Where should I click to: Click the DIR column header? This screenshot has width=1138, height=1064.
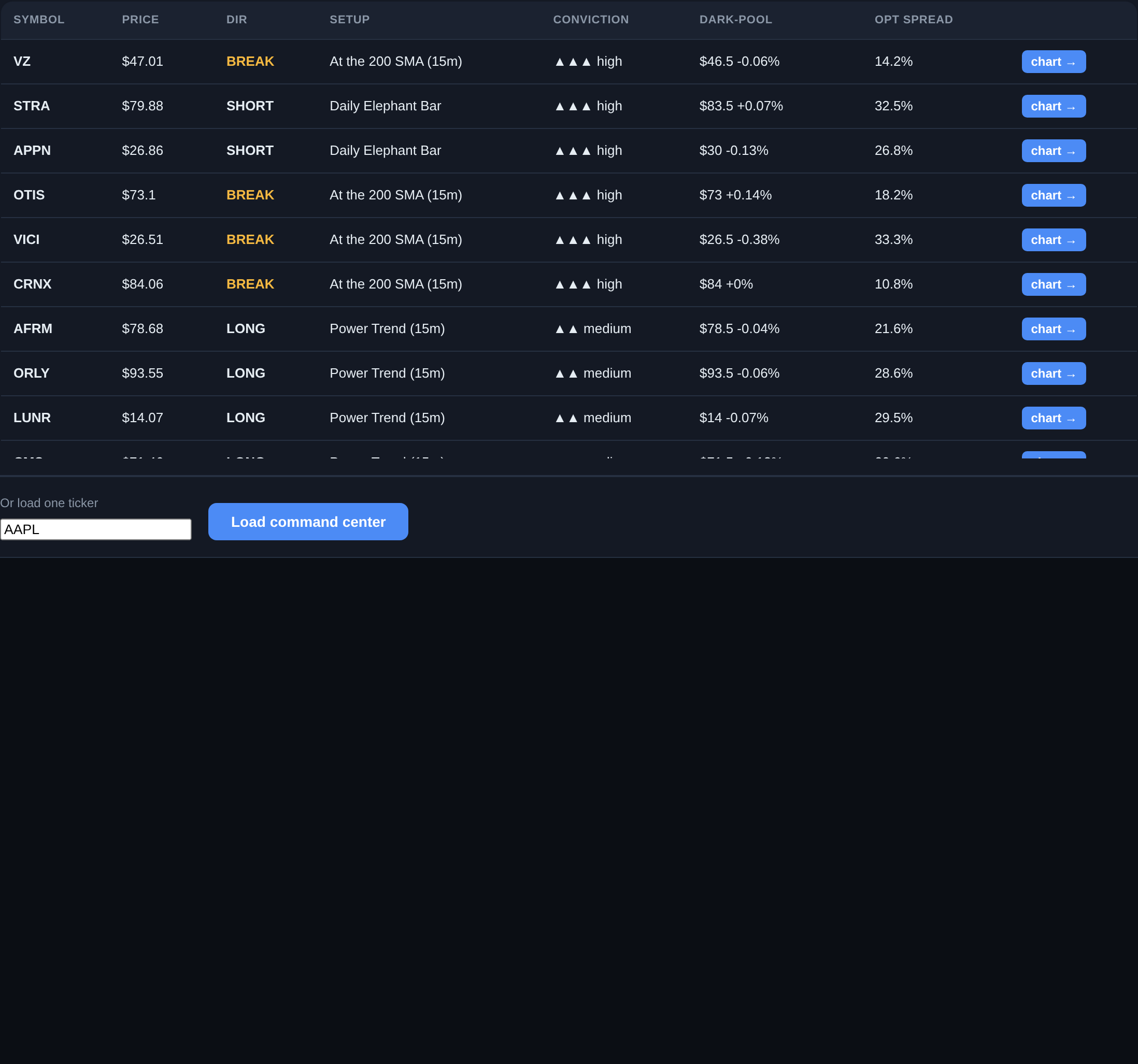coord(236,20)
